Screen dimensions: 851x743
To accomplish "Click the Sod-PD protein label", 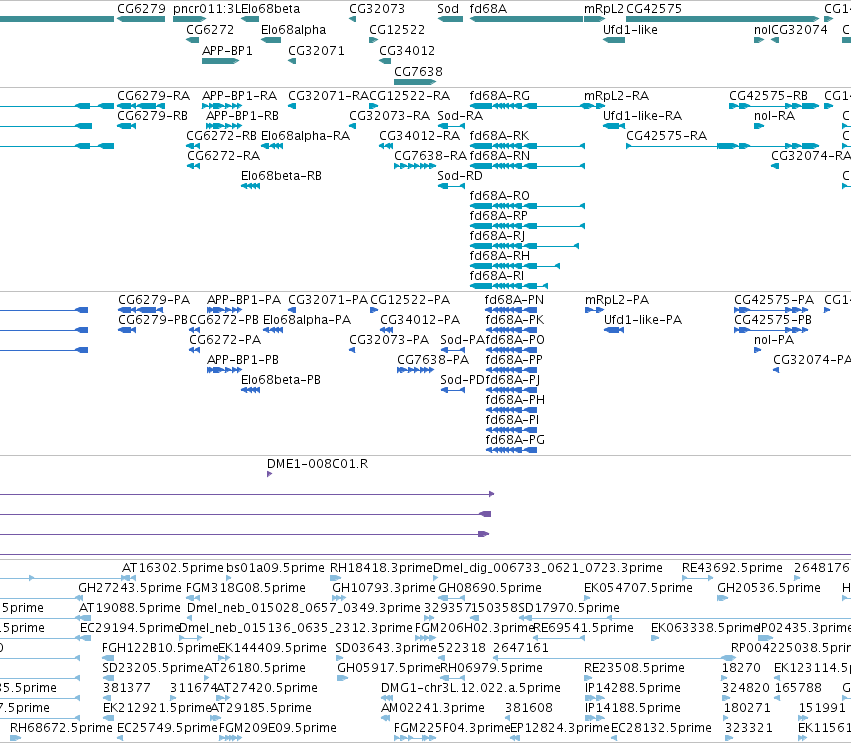I will (x=462, y=380).
